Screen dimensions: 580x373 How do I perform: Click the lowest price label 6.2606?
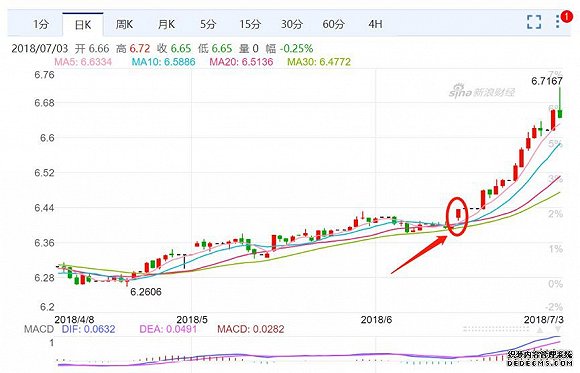point(146,292)
